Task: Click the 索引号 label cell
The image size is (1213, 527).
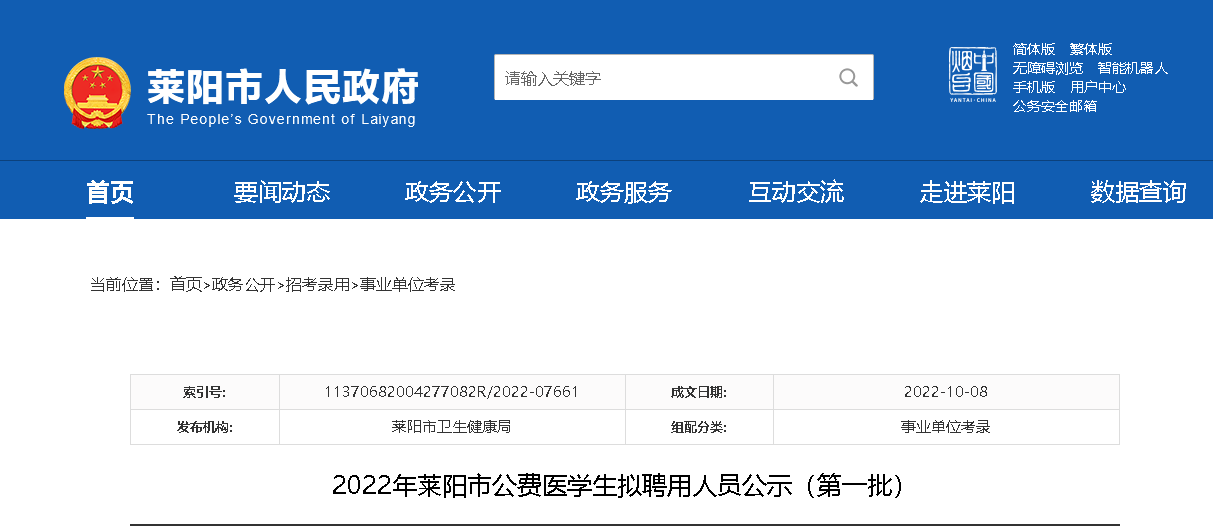Action: pos(204,392)
